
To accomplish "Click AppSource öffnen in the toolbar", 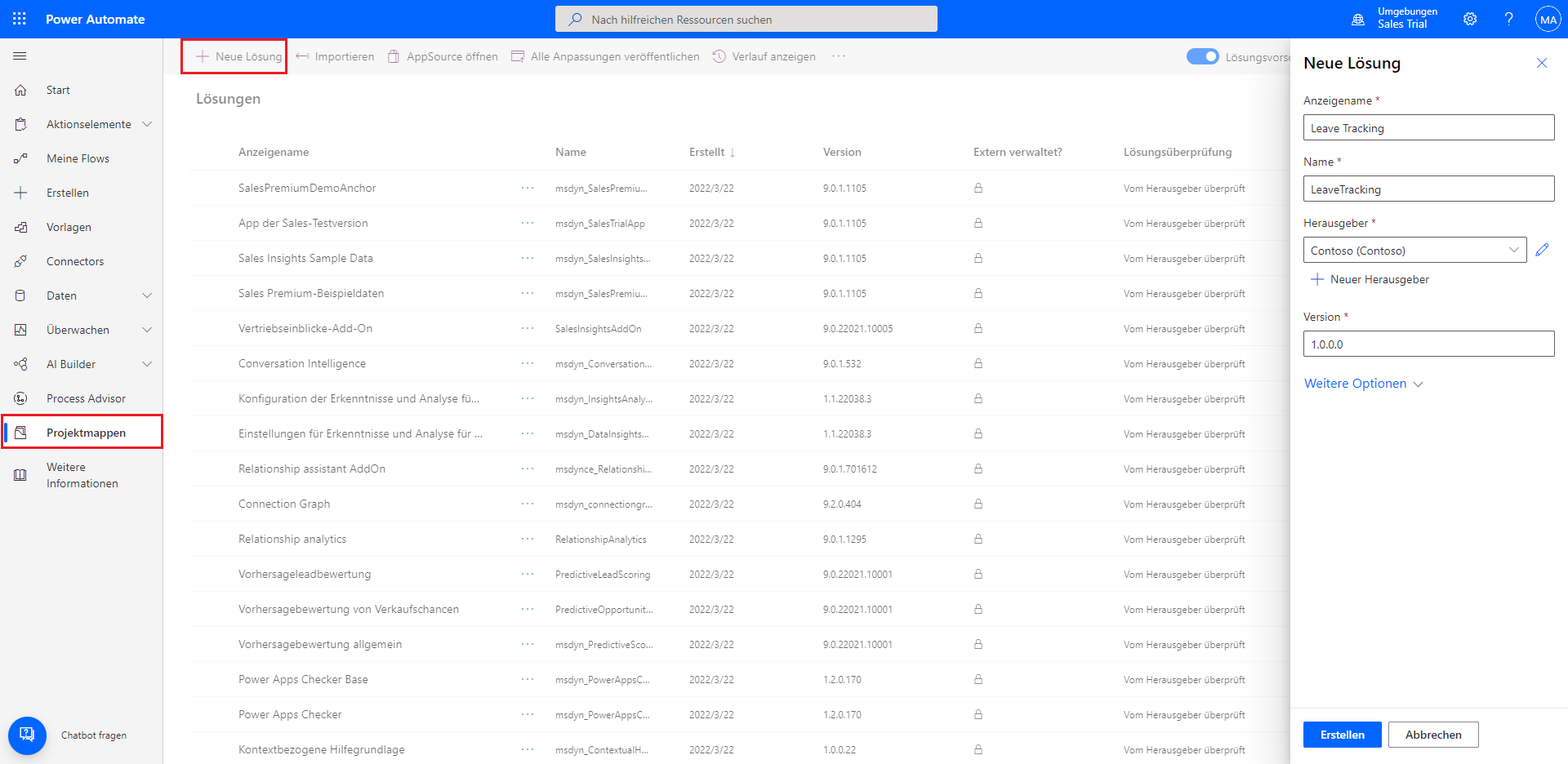I will click(443, 56).
